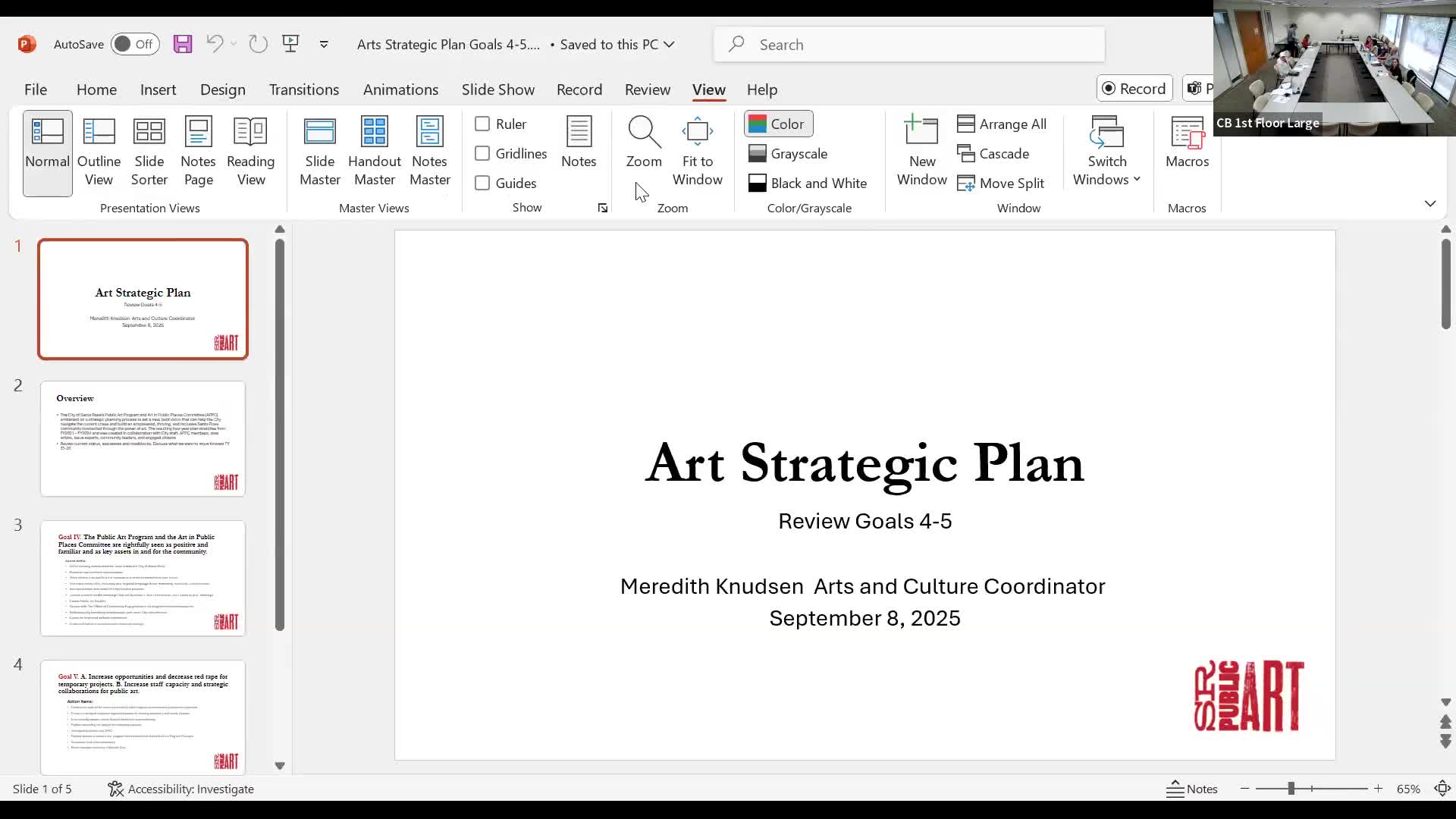Open the File menu
This screenshot has width=1456, height=819.
coord(36,89)
